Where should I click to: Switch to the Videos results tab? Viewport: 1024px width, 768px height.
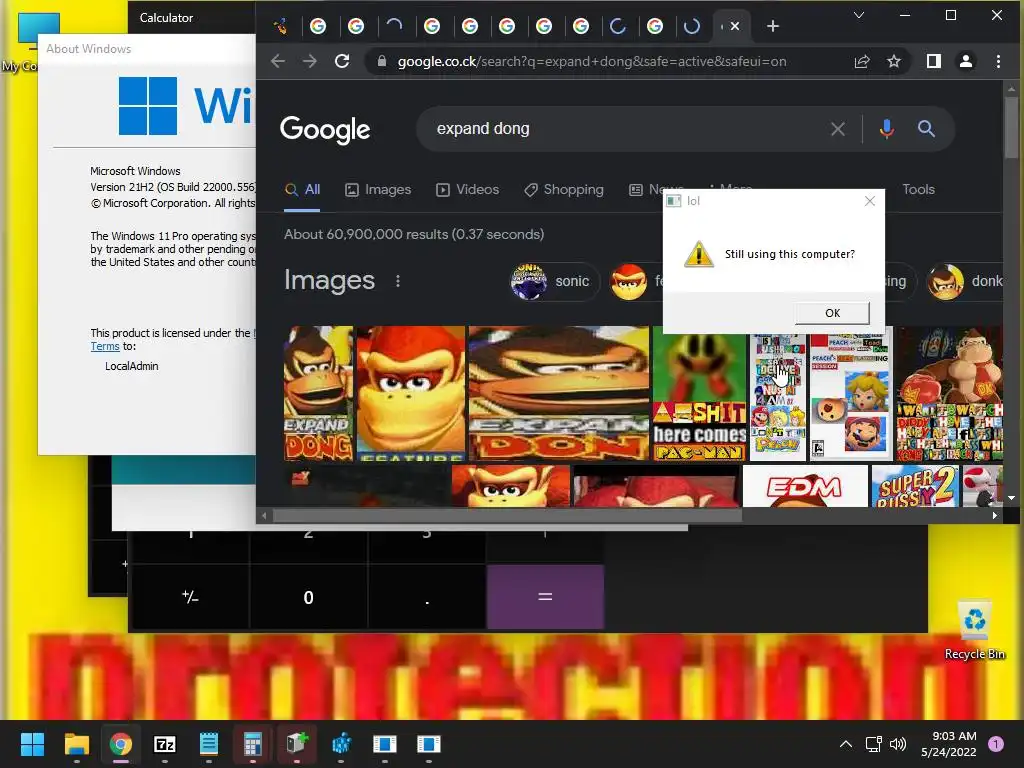pos(468,189)
